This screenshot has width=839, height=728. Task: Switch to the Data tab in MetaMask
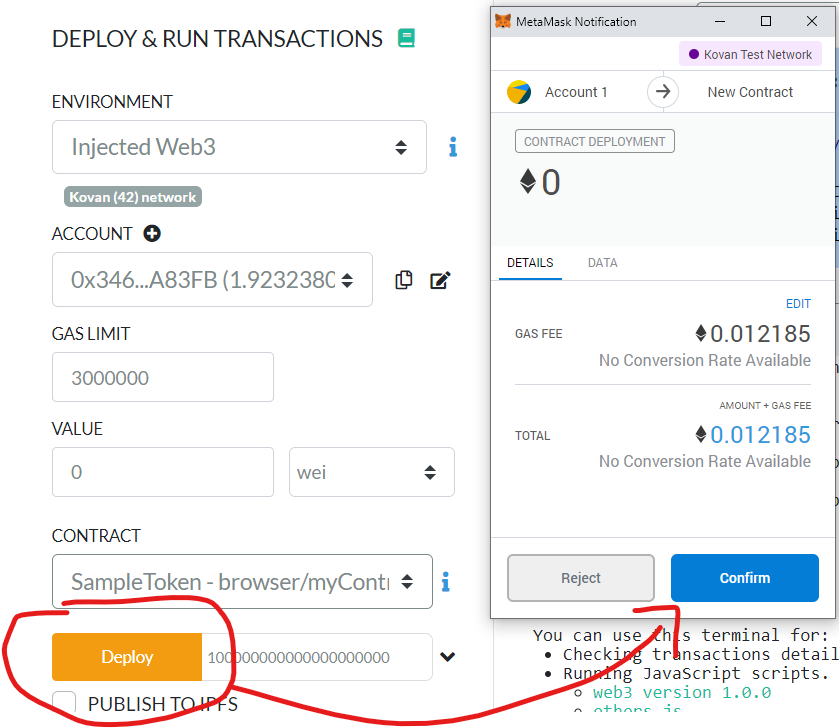coord(602,263)
